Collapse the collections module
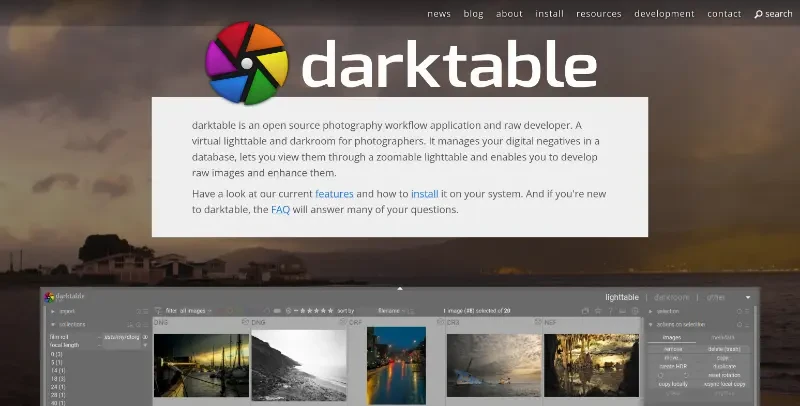Viewport: 800px width, 406px height. (x=53, y=324)
